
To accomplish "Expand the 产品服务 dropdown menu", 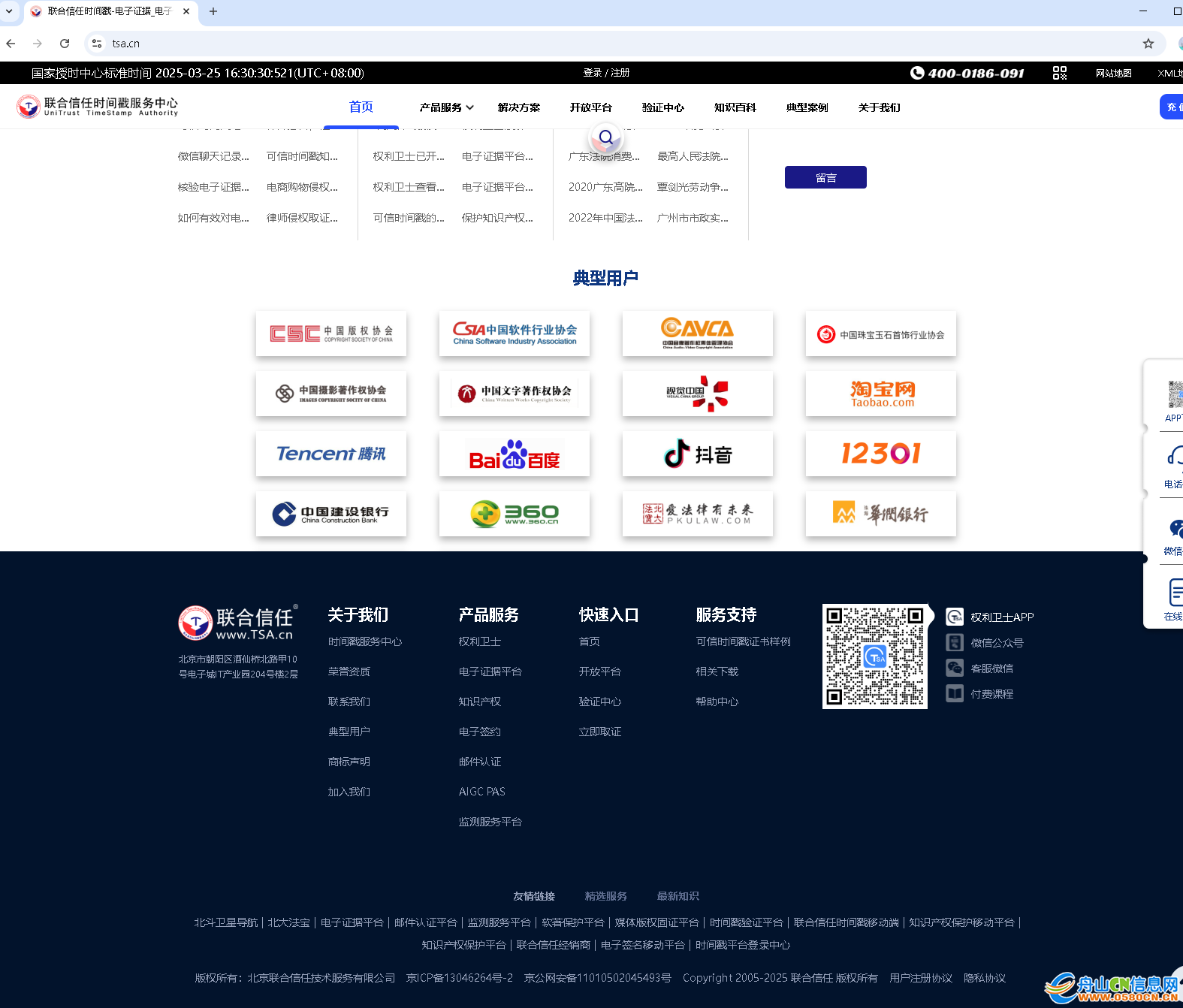I will point(447,107).
